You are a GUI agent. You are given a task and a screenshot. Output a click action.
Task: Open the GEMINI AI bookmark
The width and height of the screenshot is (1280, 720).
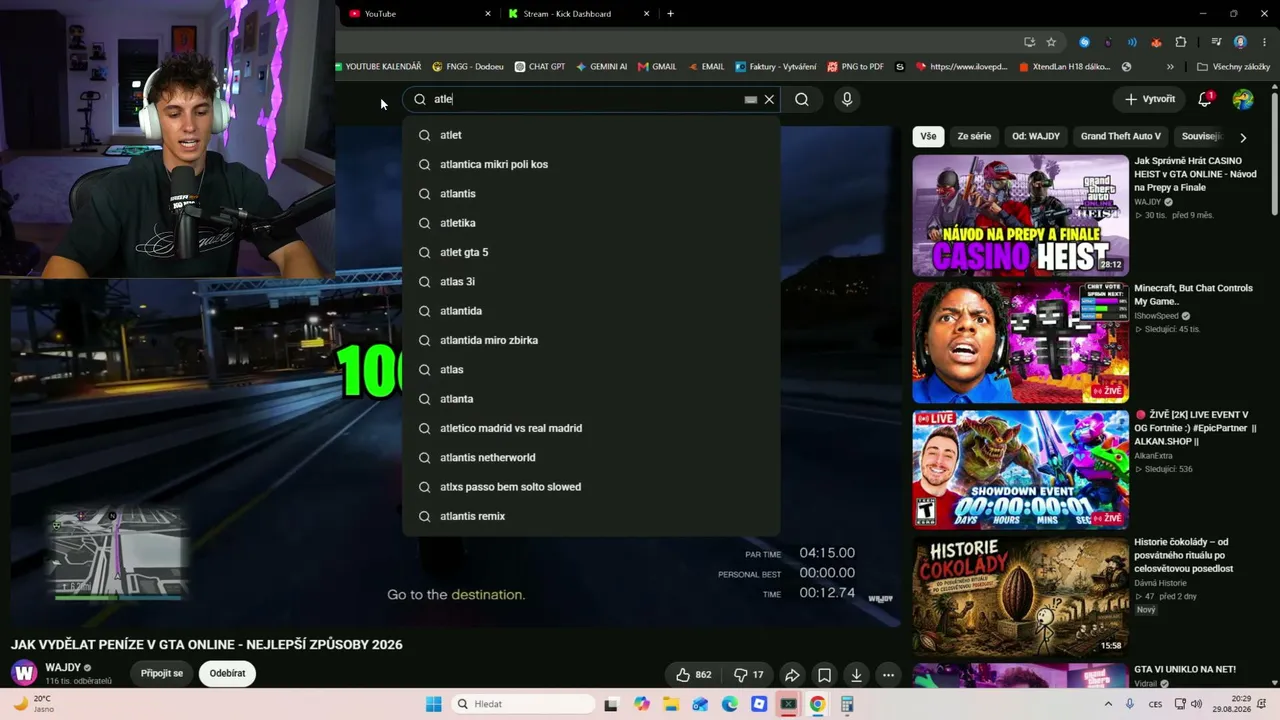(601, 67)
